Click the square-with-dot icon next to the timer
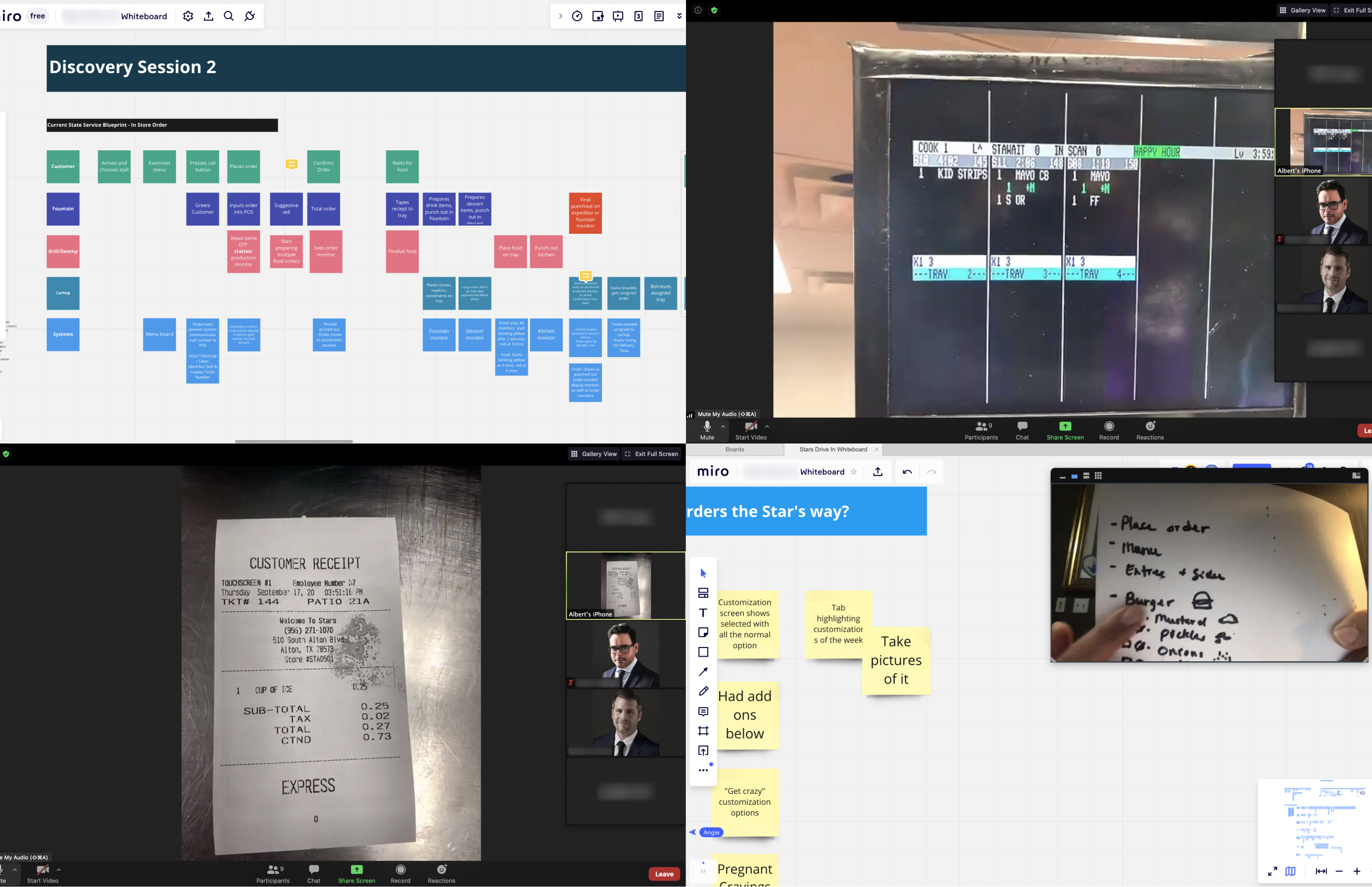1372x887 pixels. [598, 16]
